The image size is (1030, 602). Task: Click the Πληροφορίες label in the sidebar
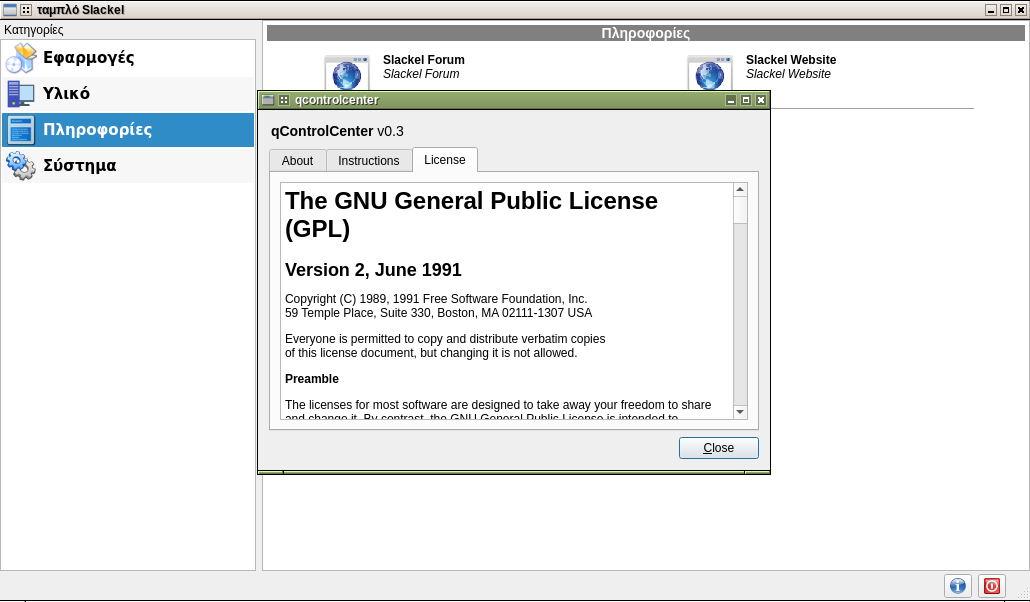(97, 129)
